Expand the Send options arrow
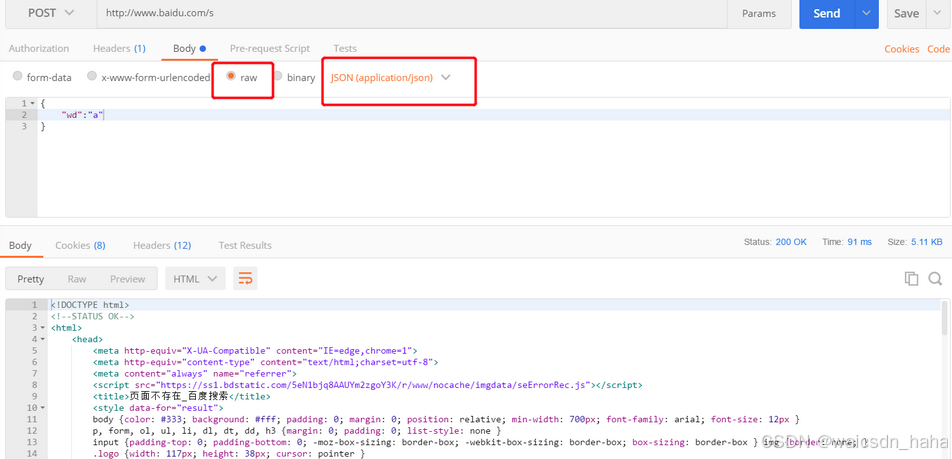Viewport: 952px width, 459px height. pyautogui.click(x=866, y=13)
